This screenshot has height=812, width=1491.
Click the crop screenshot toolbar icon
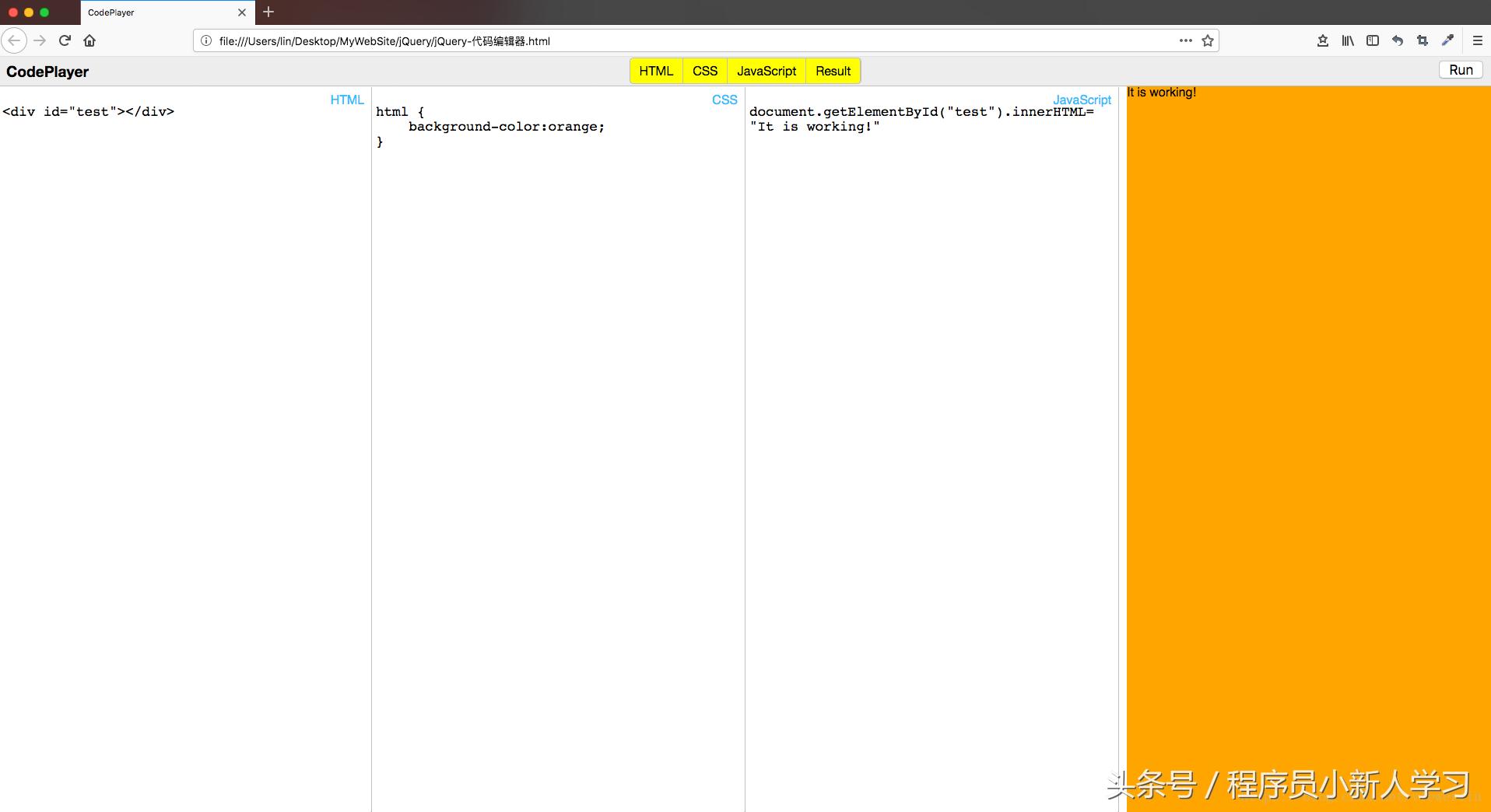coord(1423,40)
